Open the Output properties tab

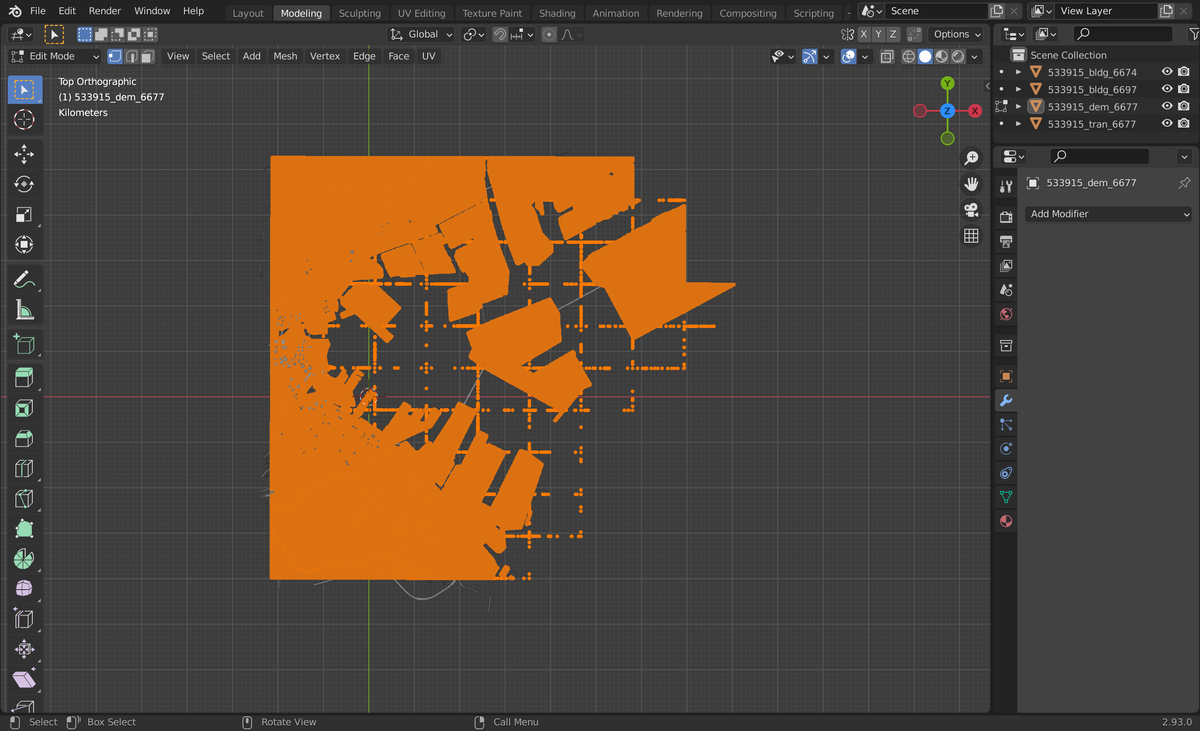click(1006, 241)
